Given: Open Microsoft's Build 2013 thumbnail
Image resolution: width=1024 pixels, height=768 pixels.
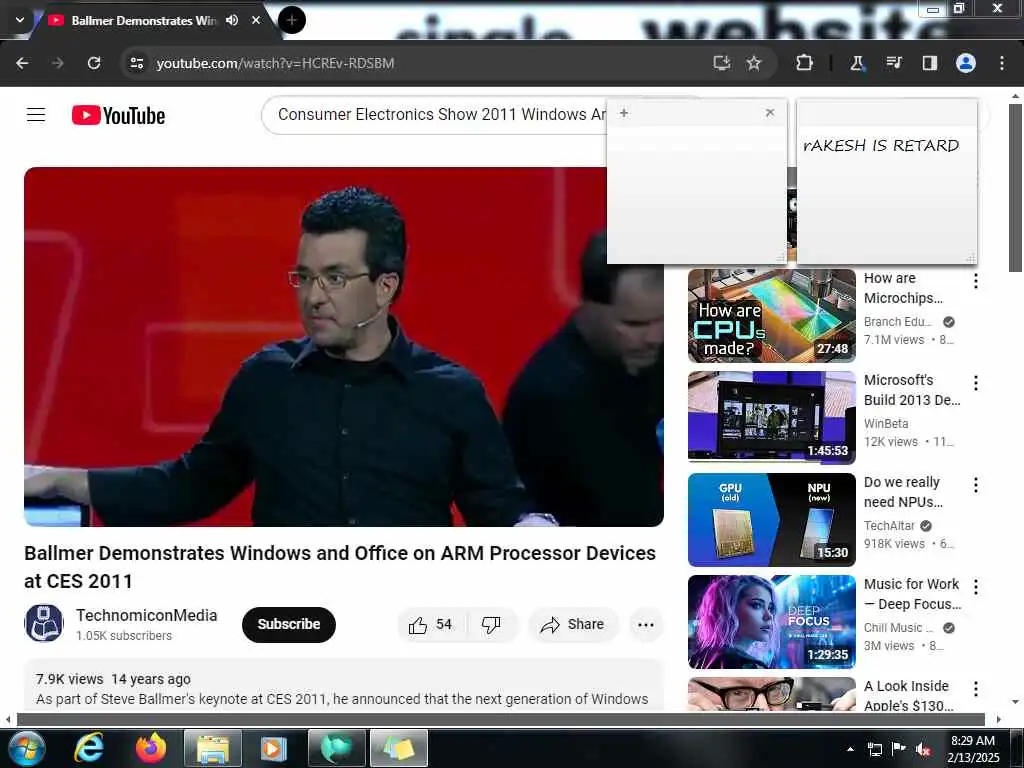Looking at the screenshot, I should point(771,417).
